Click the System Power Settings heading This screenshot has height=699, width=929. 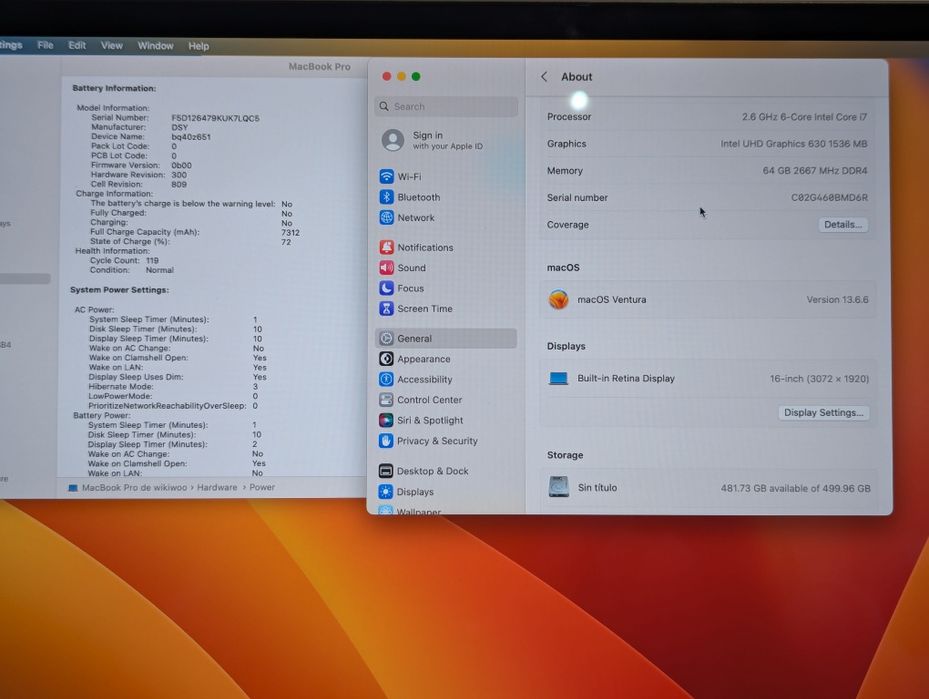pos(120,290)
